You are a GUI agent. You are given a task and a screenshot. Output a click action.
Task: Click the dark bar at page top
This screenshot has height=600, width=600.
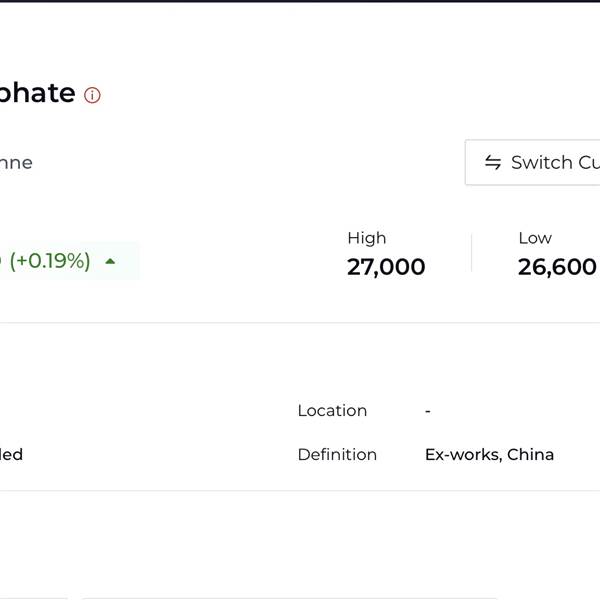(x=300, y=1)
